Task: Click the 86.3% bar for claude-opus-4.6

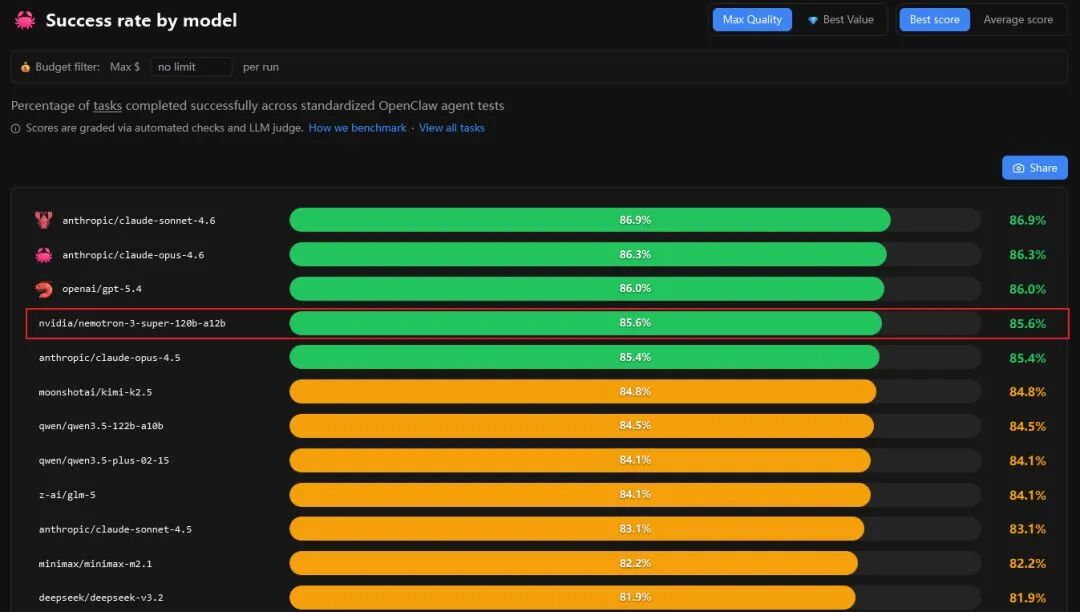Action: (x=588, y=254)
